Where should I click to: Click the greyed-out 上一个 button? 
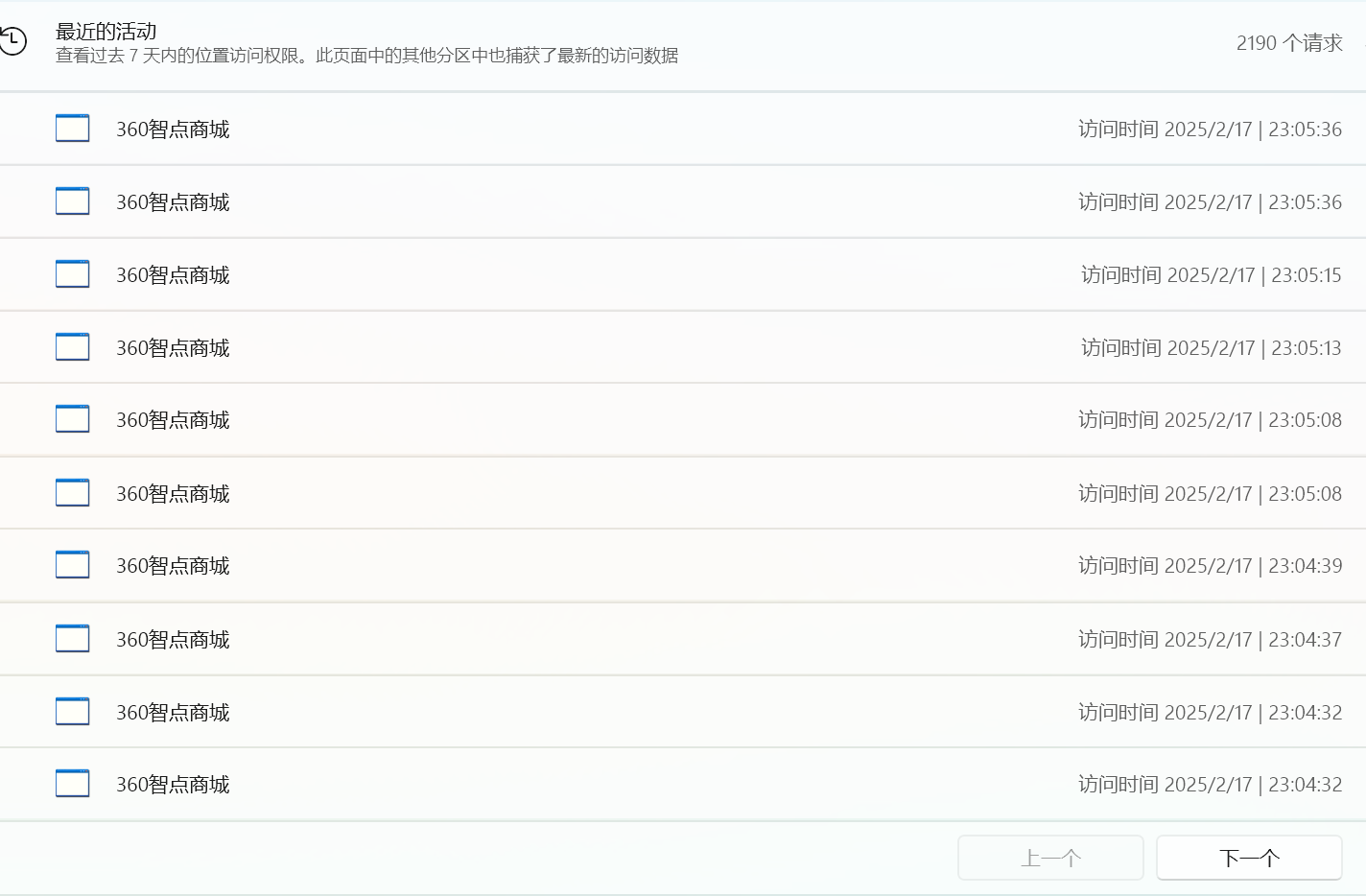[1050, 858]
